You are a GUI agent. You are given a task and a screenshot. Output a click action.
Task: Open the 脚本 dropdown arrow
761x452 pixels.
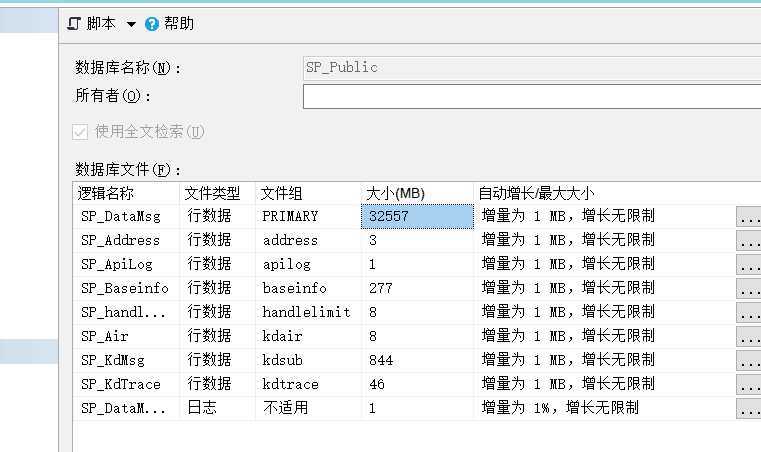click(131, 24)
